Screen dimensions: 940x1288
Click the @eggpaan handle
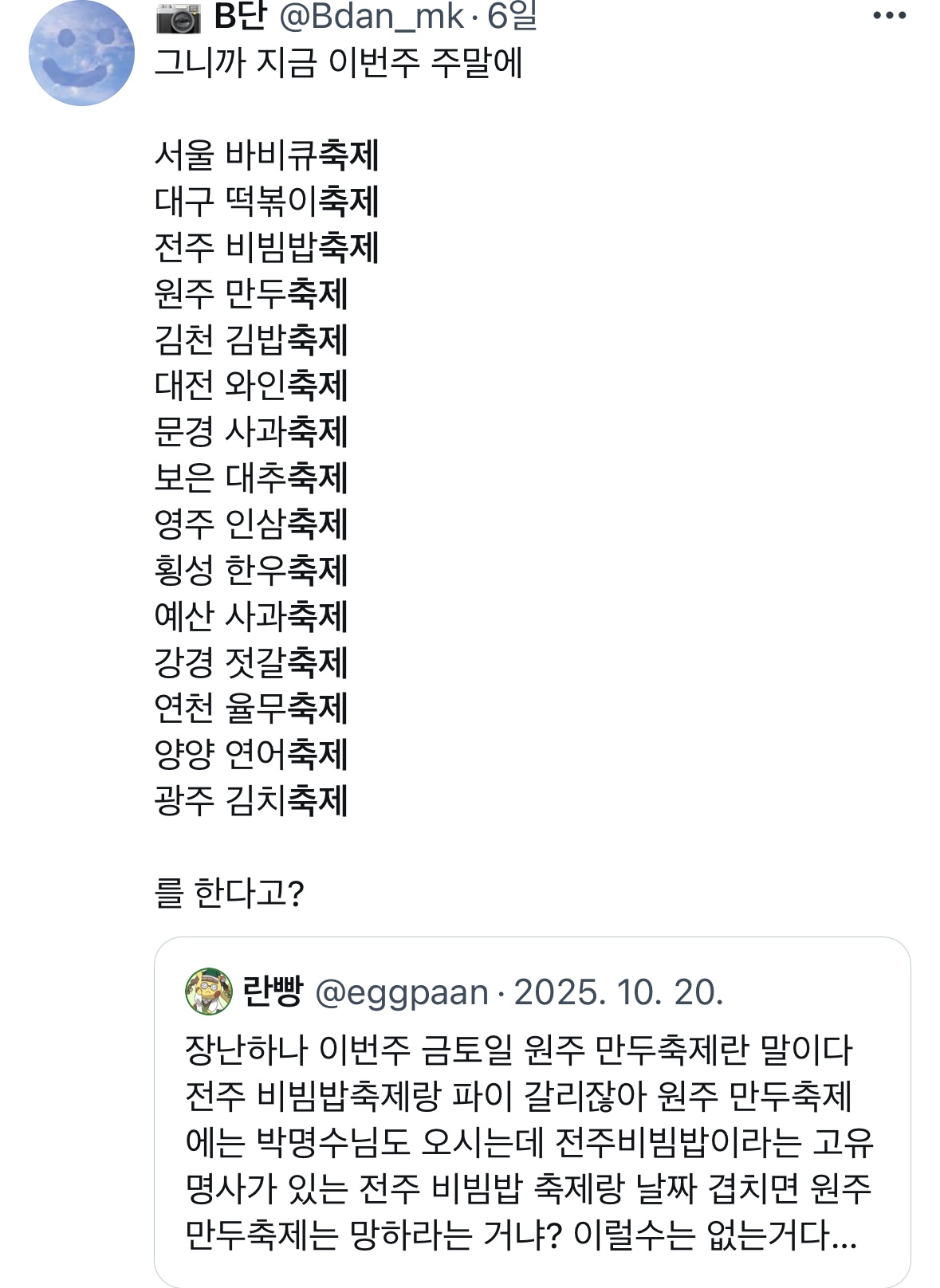point(402,992)
